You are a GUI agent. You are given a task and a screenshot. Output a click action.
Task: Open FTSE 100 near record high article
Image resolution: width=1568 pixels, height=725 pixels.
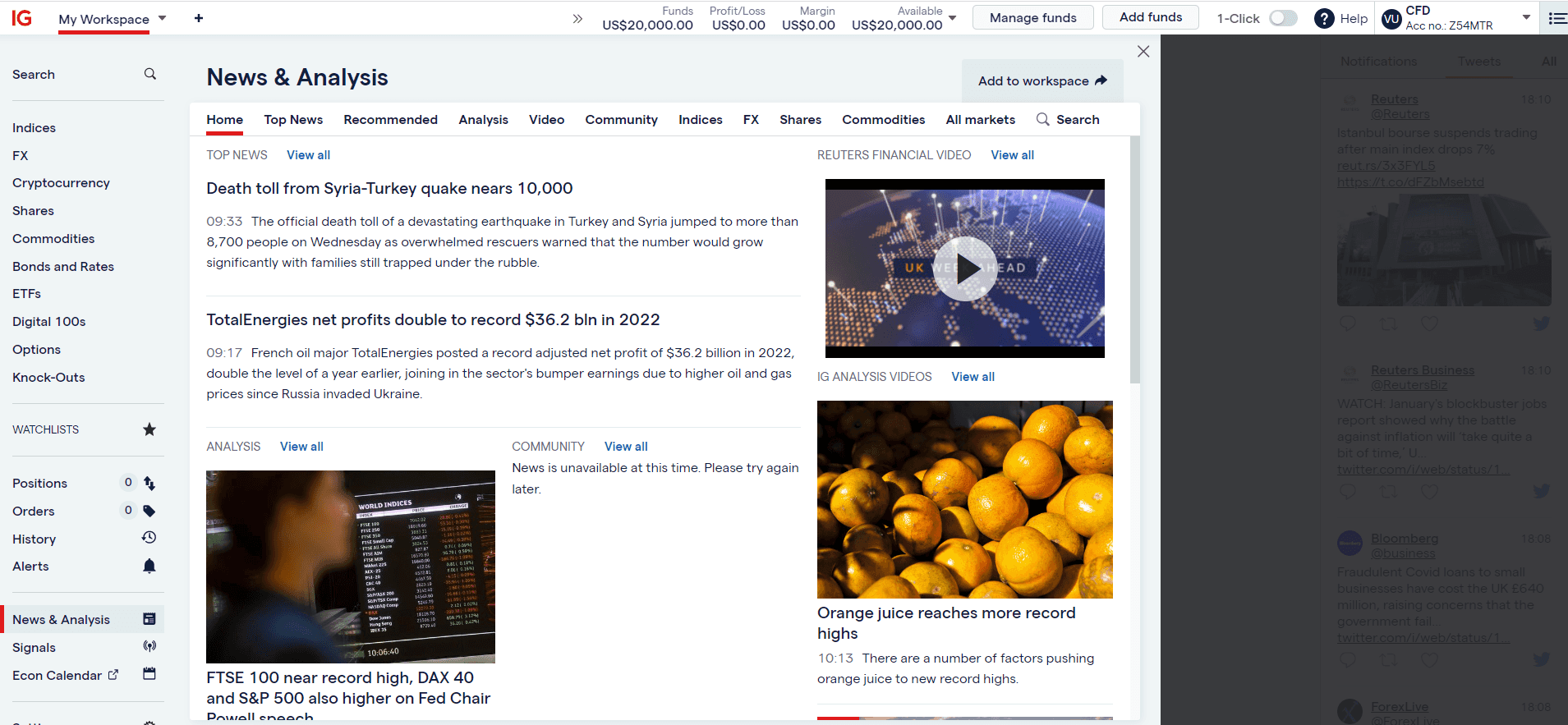348,697
